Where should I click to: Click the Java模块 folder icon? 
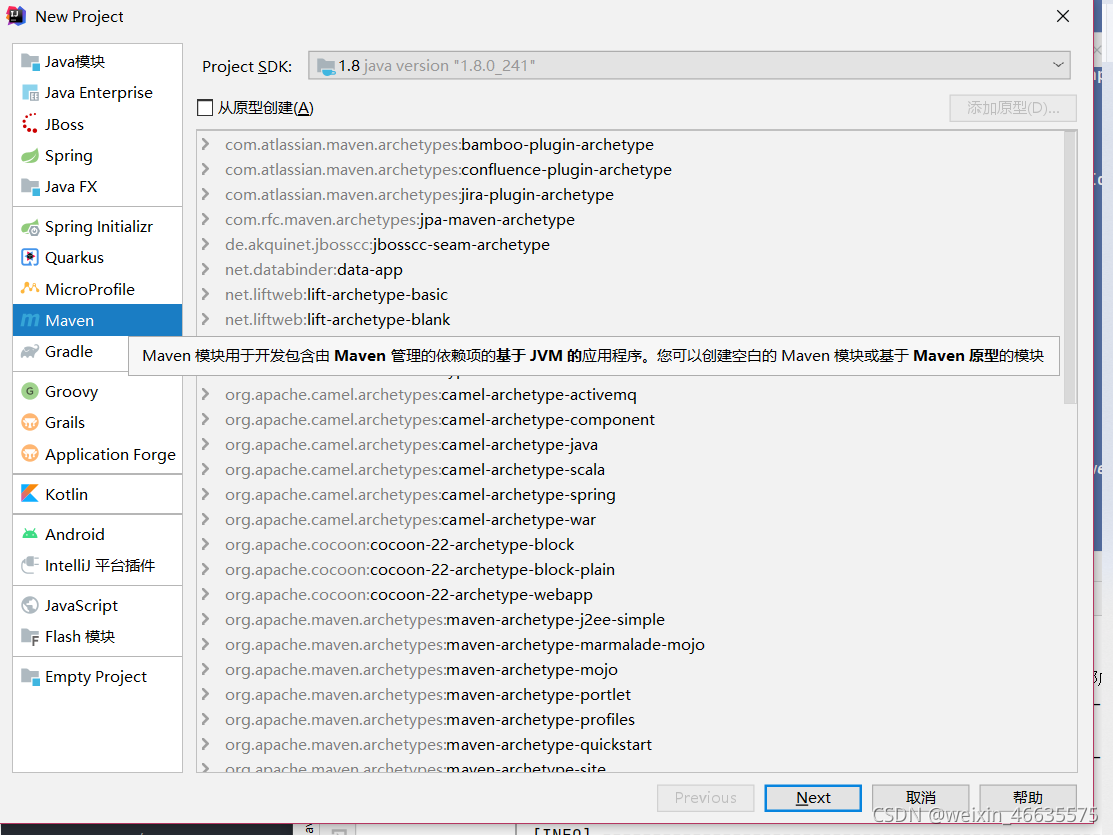click(30, 62)
